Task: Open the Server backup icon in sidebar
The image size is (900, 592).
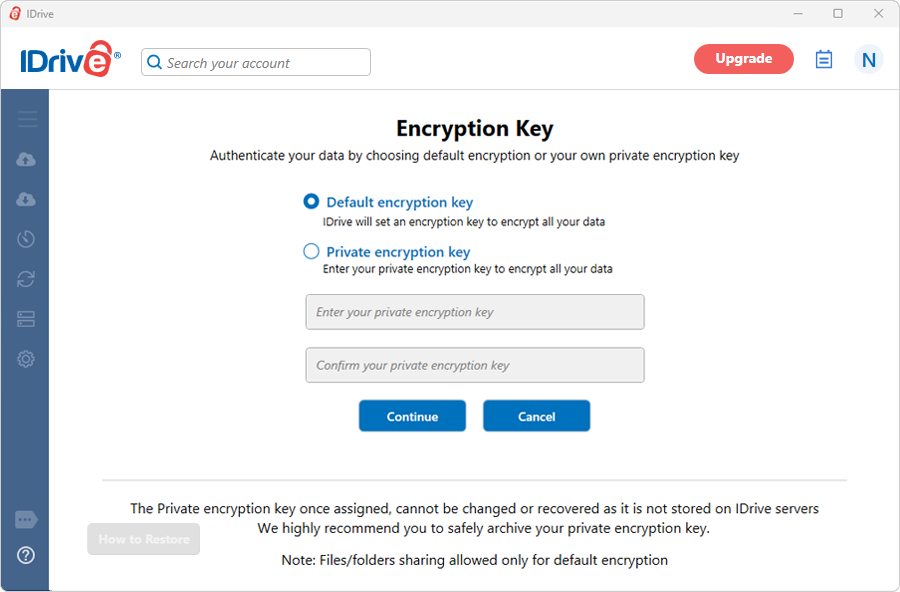Action: [x=26, y=319]
